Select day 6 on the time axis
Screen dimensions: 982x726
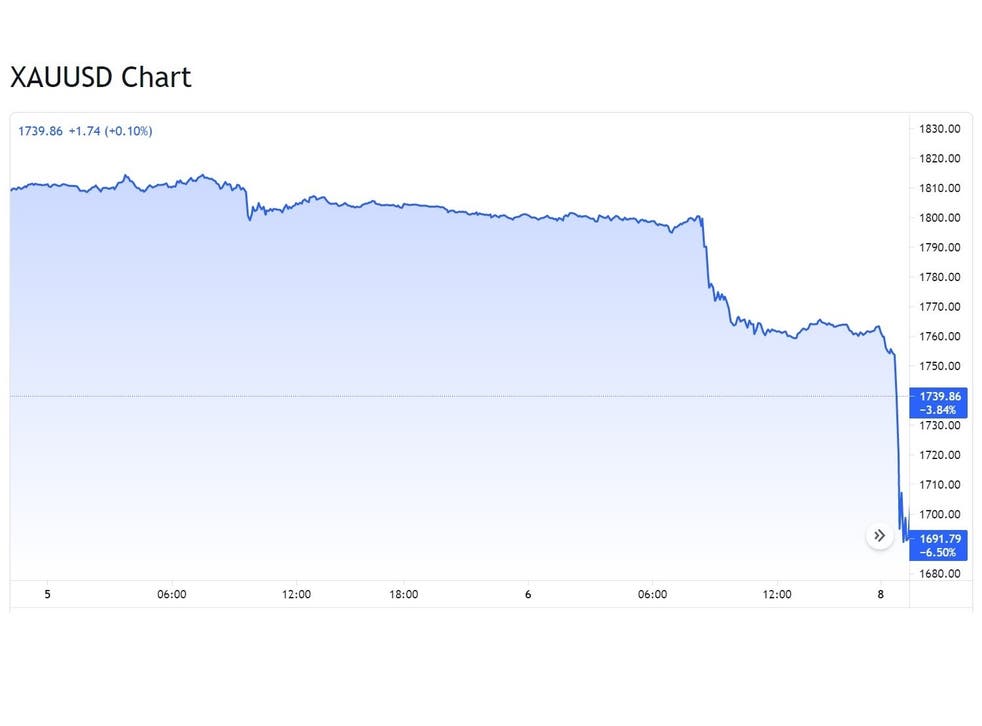[x=528, y=594]
